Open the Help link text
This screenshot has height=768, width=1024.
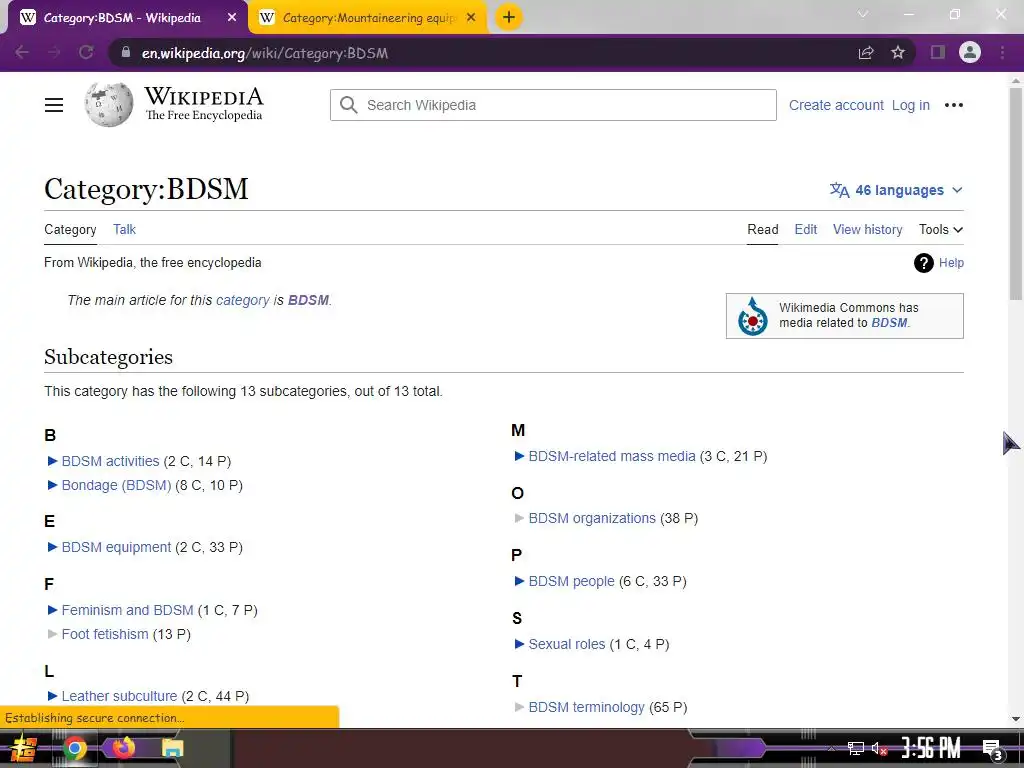(x=951, y=263)
